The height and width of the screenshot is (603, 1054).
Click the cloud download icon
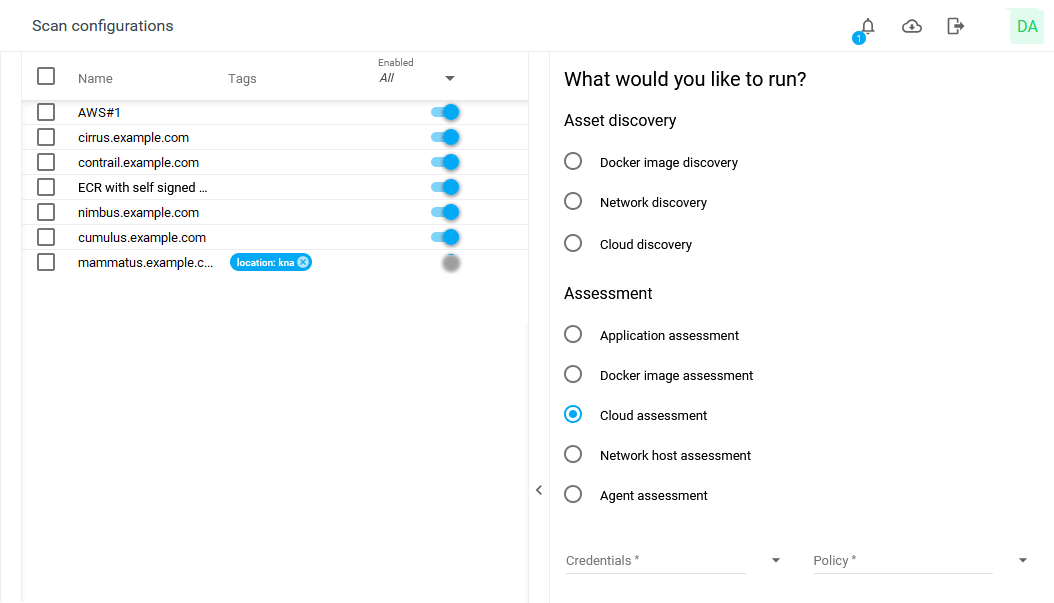(x=912, y=27)
